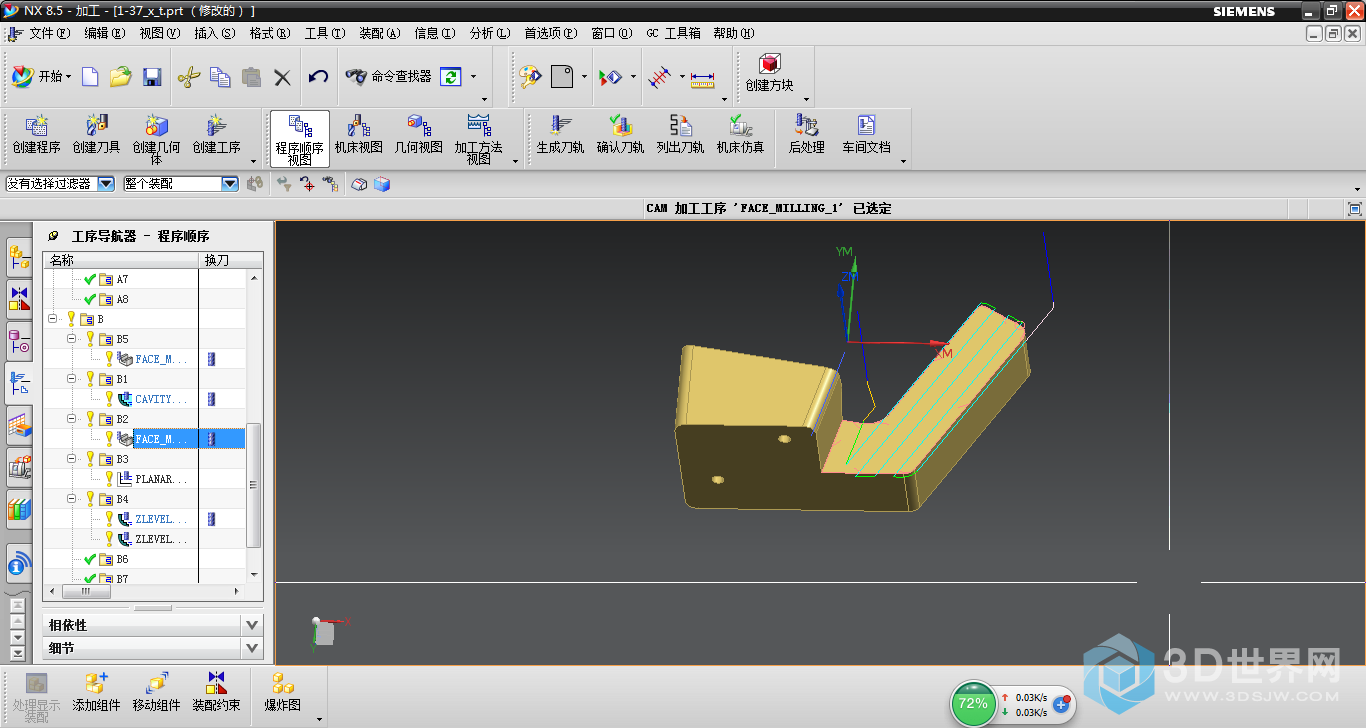Switch to 几何视图 geometry view
The width and height of the screenshot is (1366, 728).
[418, 135]
